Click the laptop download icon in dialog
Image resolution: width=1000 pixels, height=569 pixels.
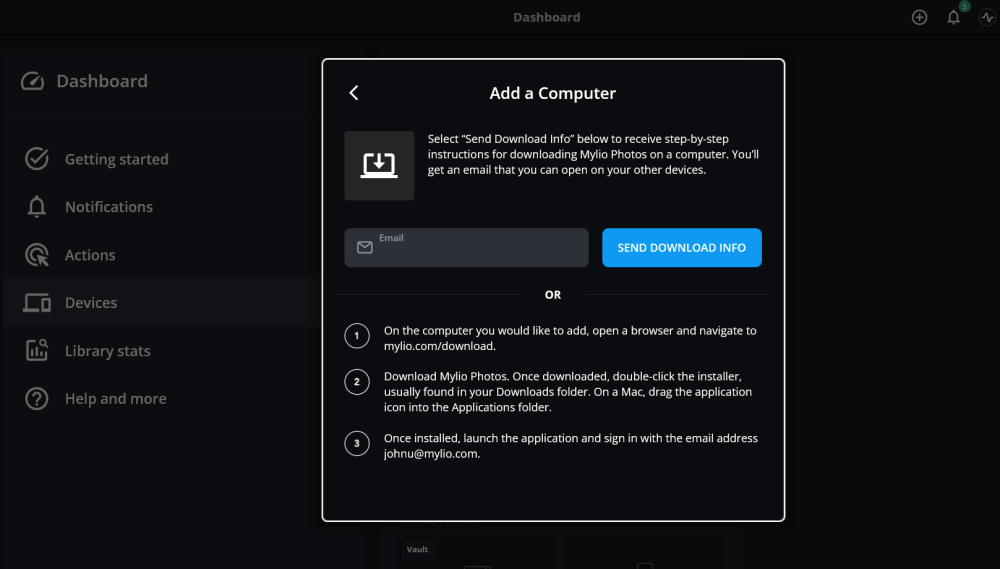[x=379, y=166]
